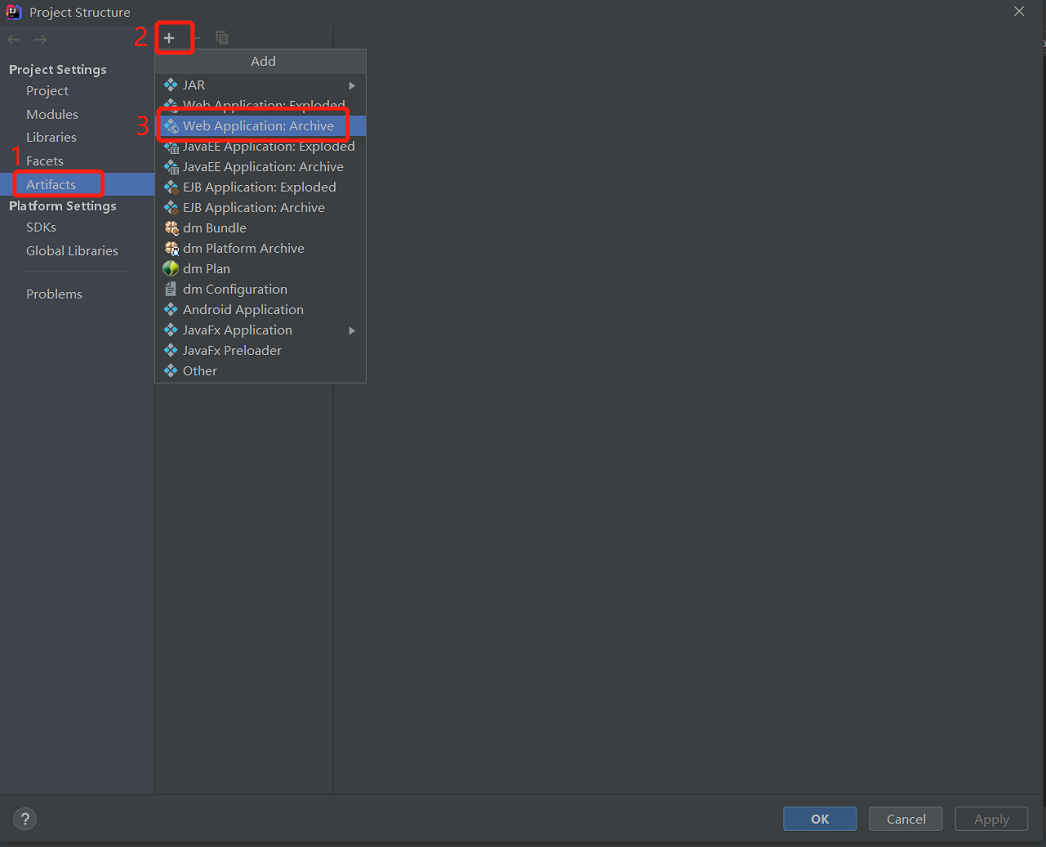Viewport: 1046px width, 847px height.
Task: Choose Web Application: Archive
Action: click(x=260, y=126)
